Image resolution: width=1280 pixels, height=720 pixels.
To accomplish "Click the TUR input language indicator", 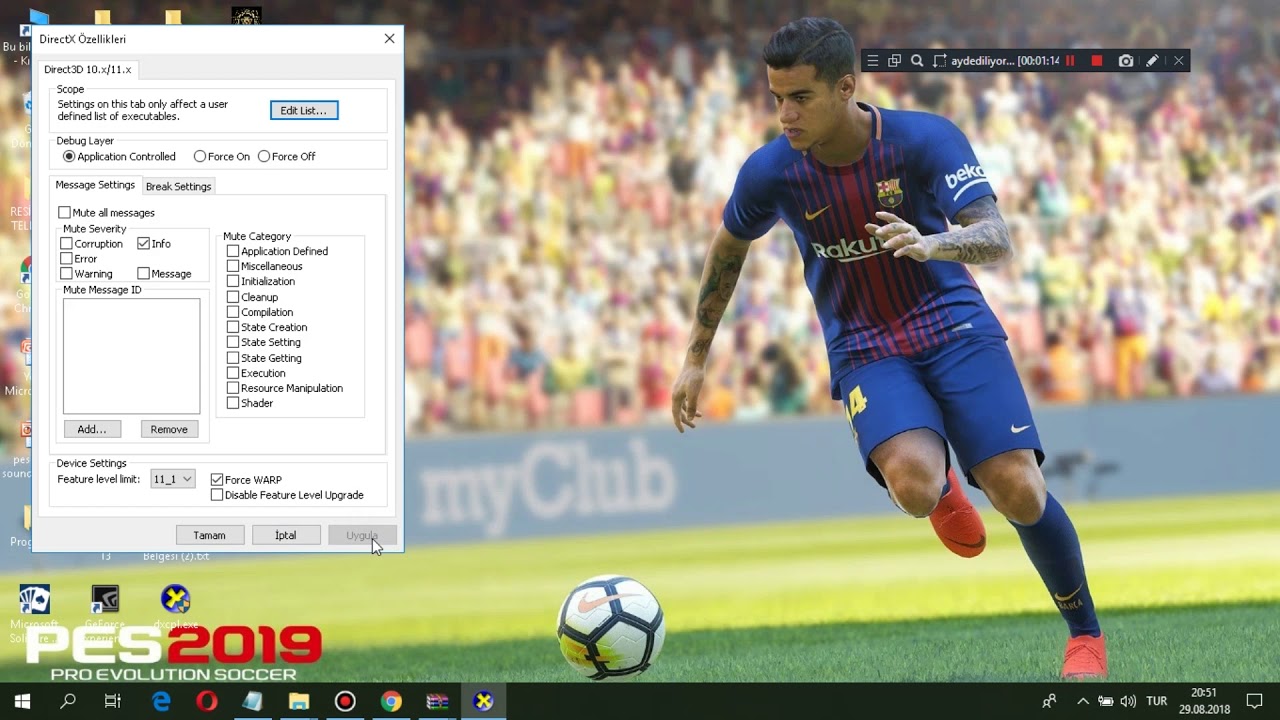I will point(1157,701).
